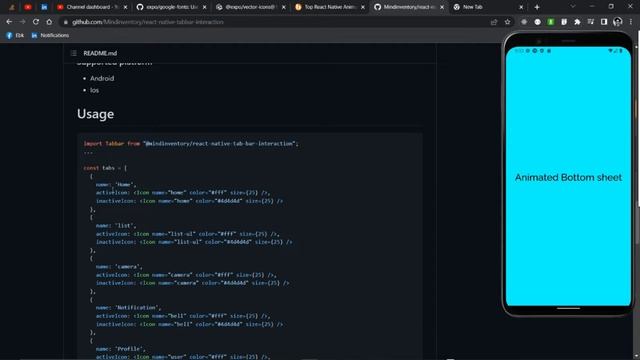Viewport: 640px width, 360px height.
Task: Switch to the expo/google-fonts tab
Action: [171, 7]
